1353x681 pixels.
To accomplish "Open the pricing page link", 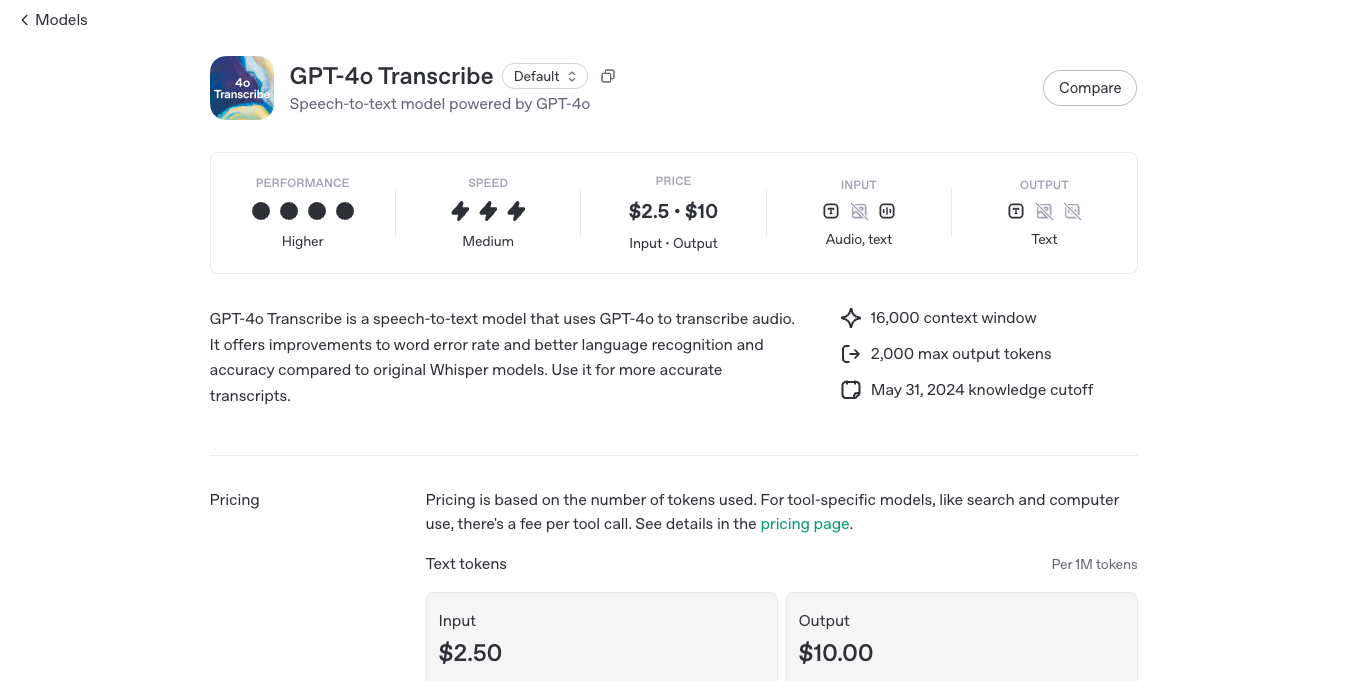I will [805, 524].
